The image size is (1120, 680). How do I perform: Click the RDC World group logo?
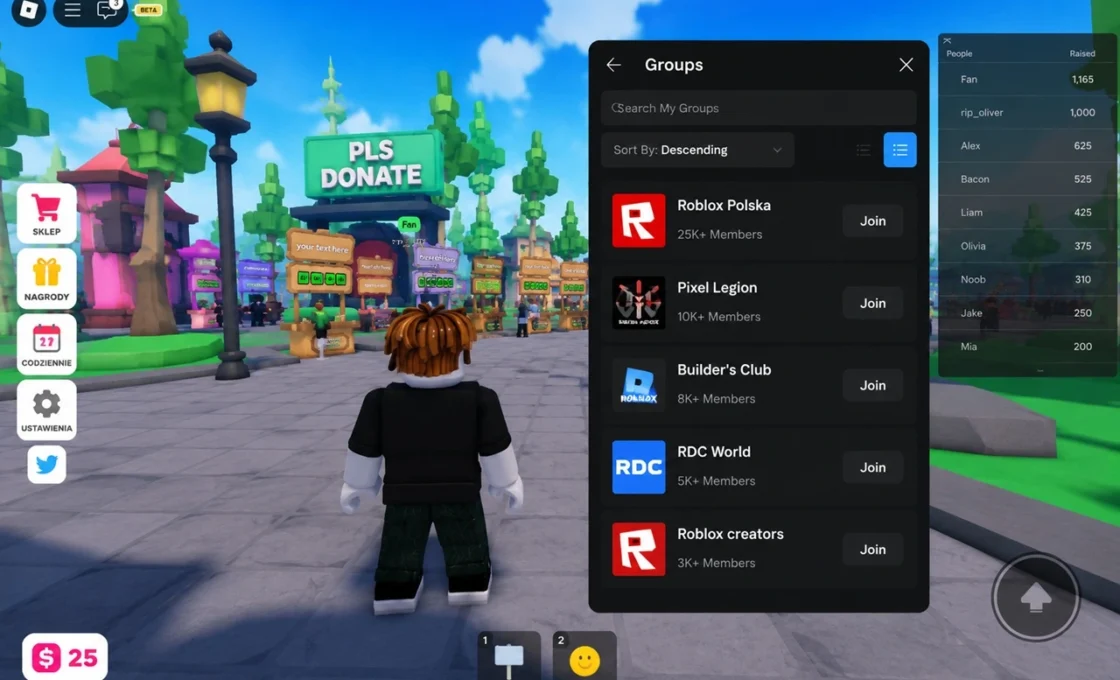(639, 467)
